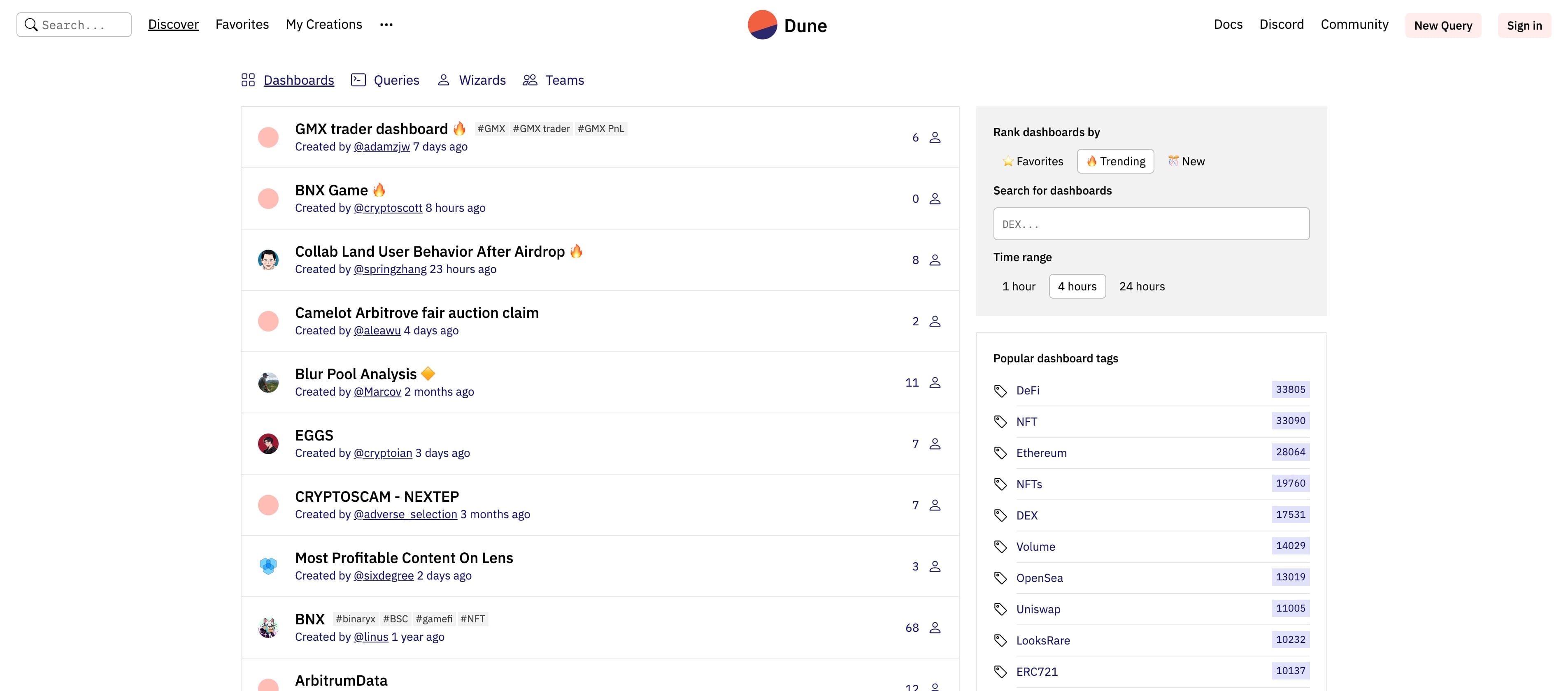Viewport: 1568px width, 691px height.
Task: Focus the top Search input field
Action: tap(74, 25)
